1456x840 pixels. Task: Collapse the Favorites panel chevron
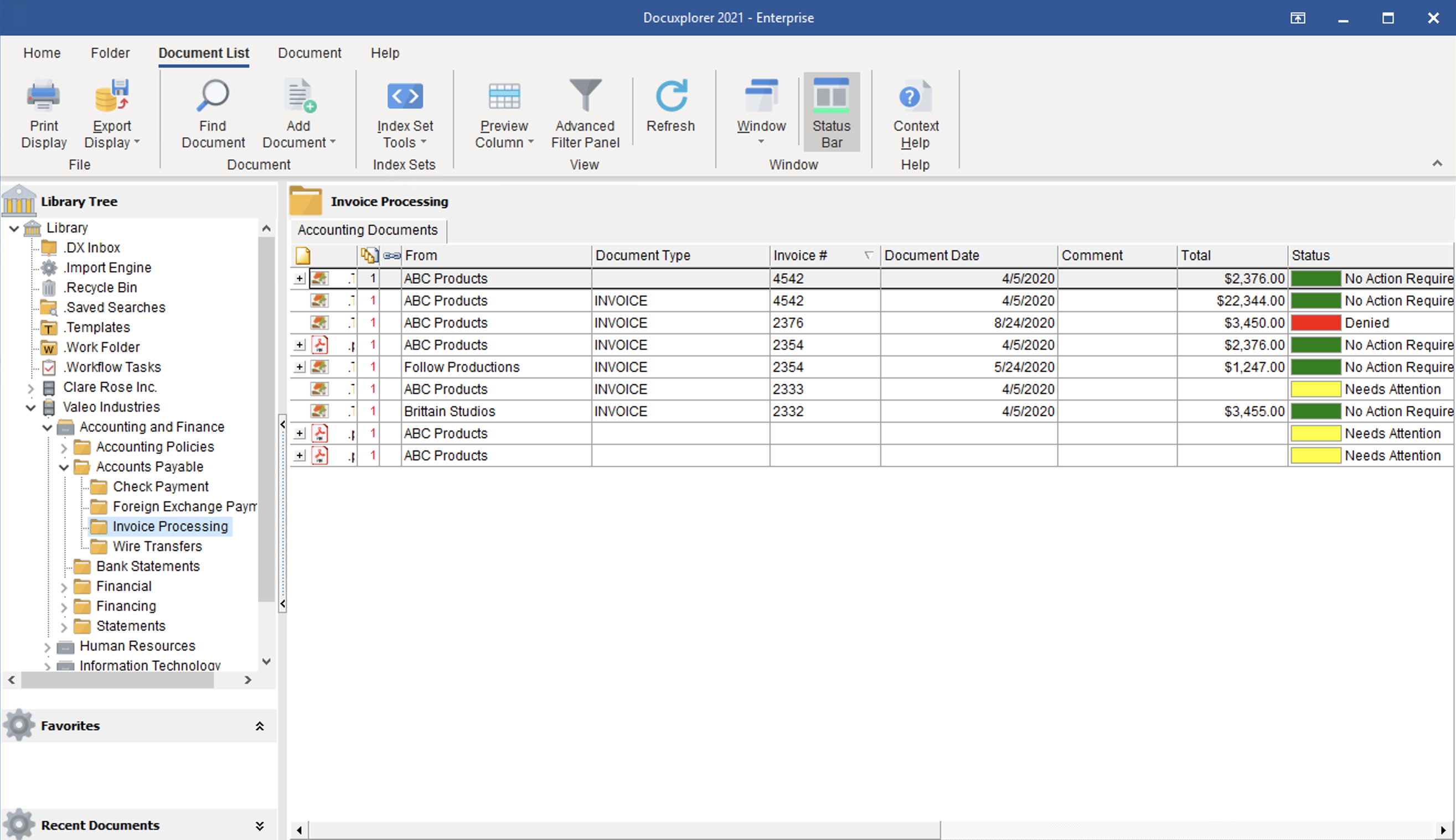pos(260,726)
